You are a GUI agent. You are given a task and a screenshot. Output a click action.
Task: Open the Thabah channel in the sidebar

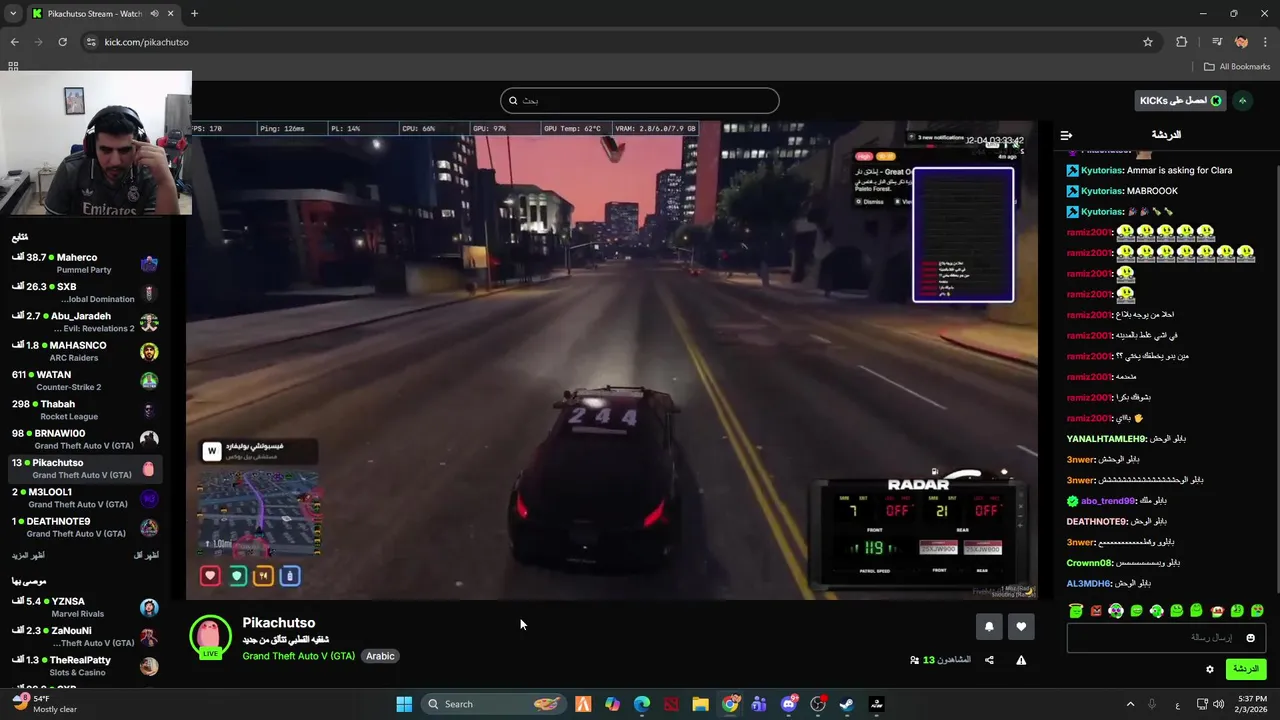[84, 410]
